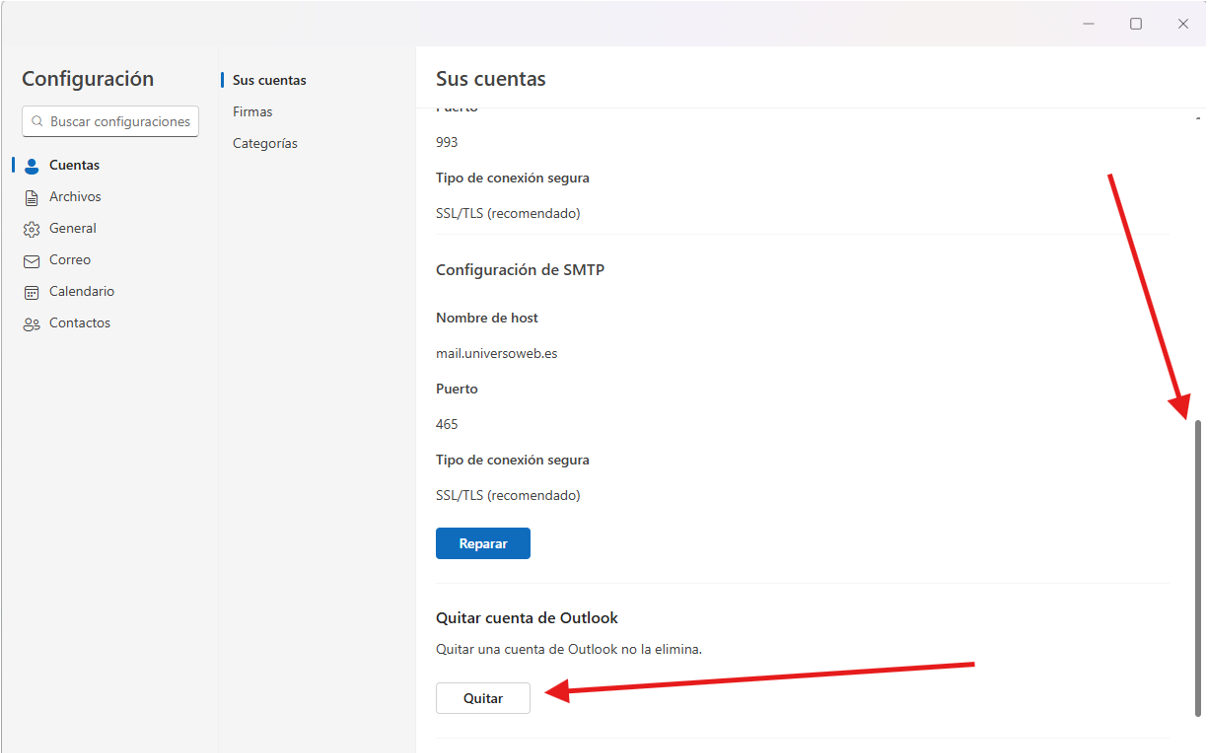Click into the Buscar configuraciones field
Viewport: 1212px width, 753px height.
[x=120, y=122]
